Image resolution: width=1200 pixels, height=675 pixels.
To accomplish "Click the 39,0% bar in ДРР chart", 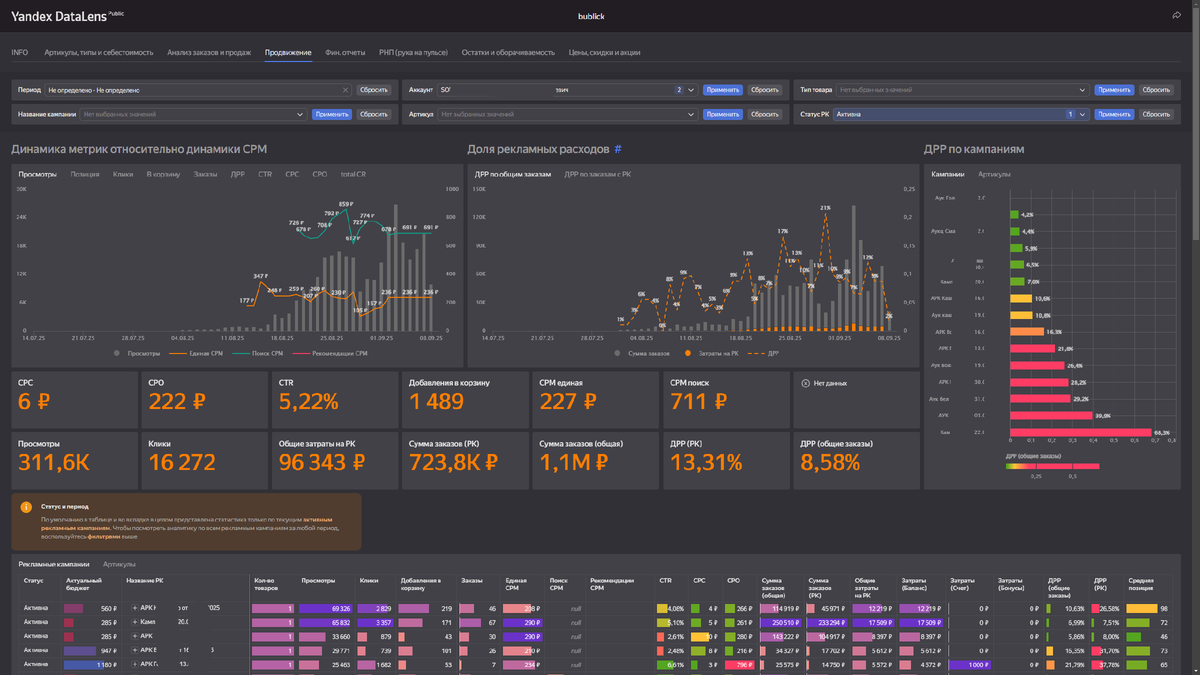I will 1051,415.
